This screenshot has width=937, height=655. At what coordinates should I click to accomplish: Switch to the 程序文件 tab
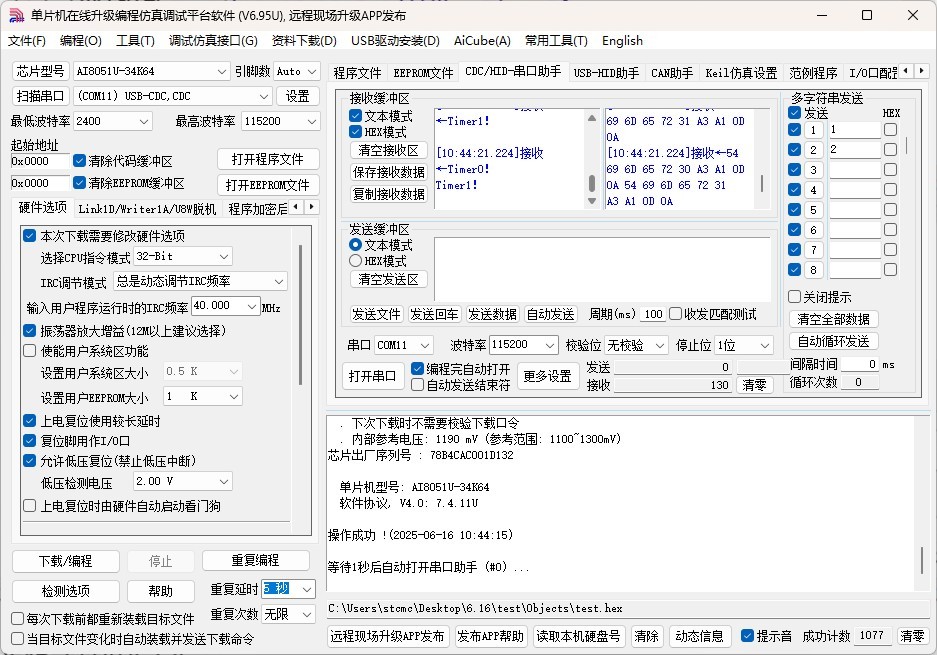[357, 73]
